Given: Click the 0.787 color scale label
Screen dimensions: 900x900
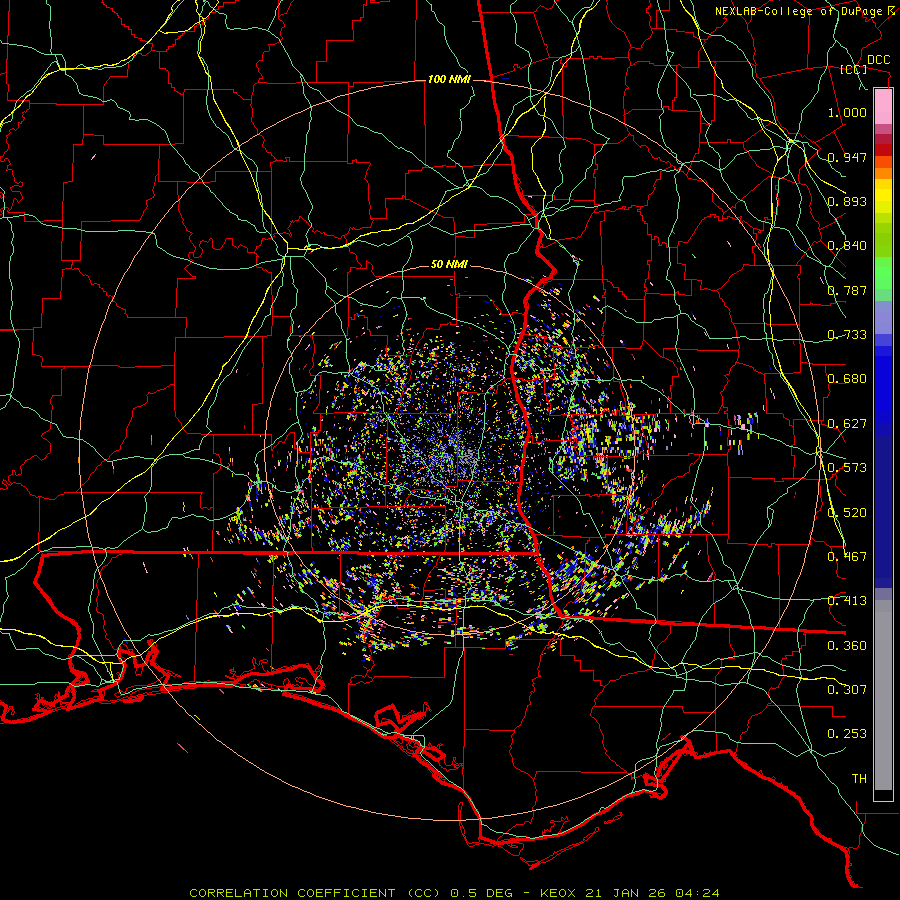Looking at the screenshot, I should coord(847,290).
